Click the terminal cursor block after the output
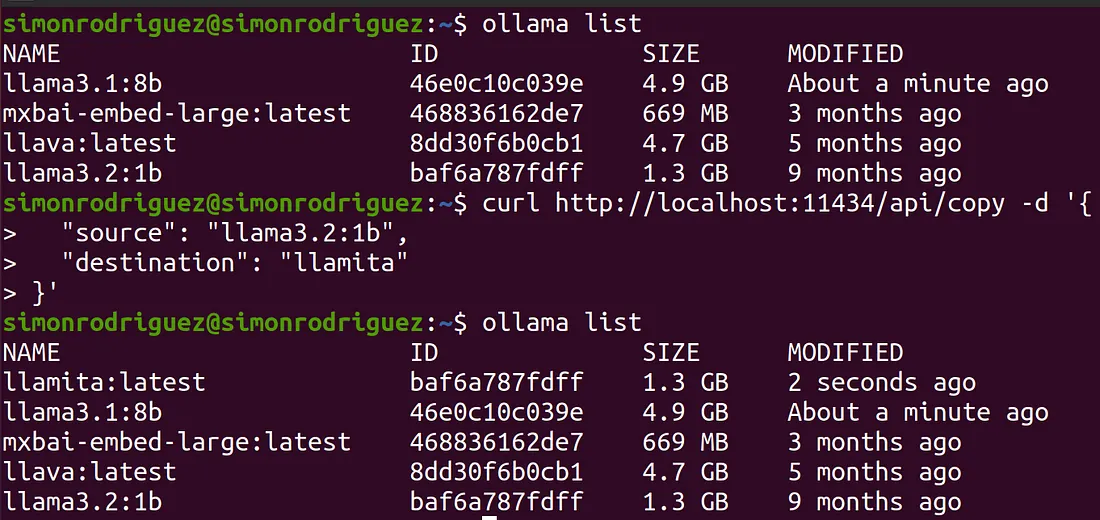The width and height of the screenshot is (1100, 520). (489, 516)
